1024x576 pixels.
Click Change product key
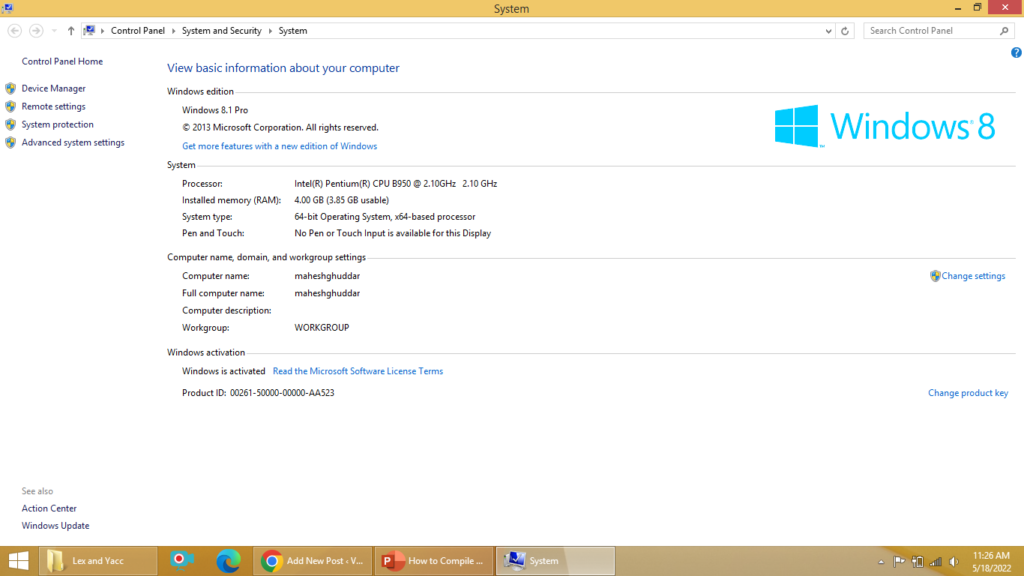click(x=967, y=392)
